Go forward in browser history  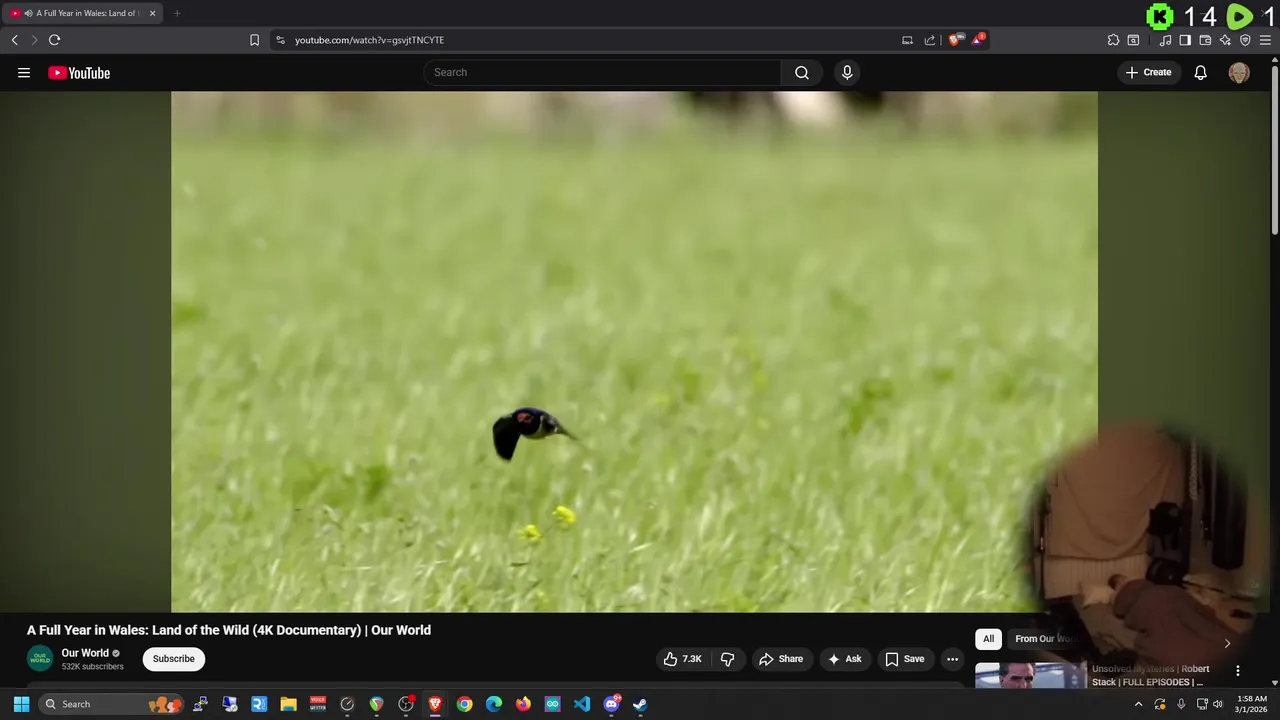coord(34,40)
